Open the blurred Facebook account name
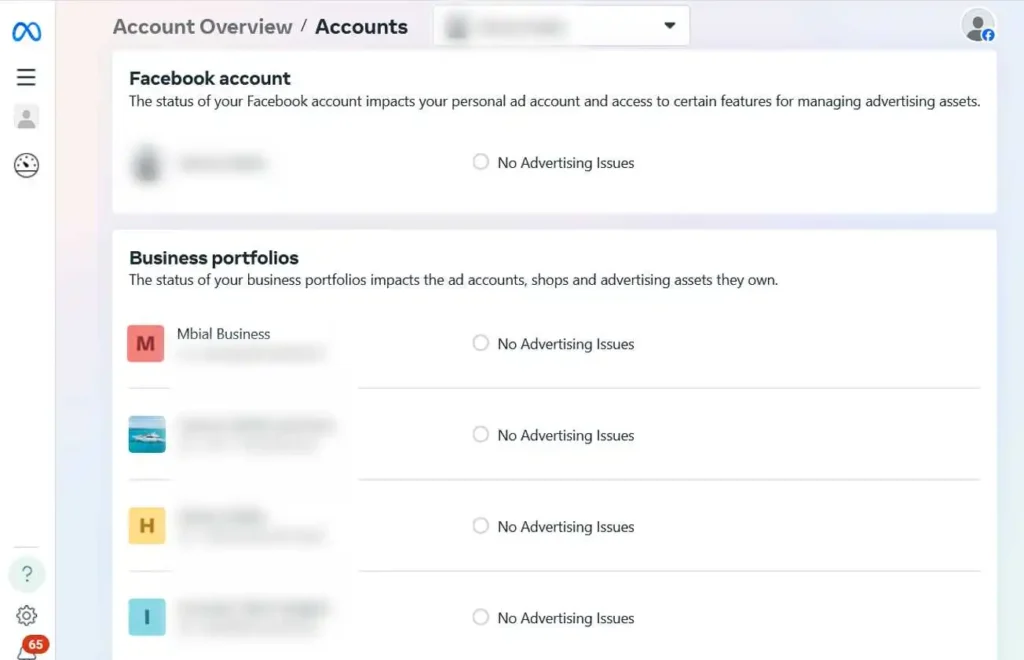 tap(223, 163)
